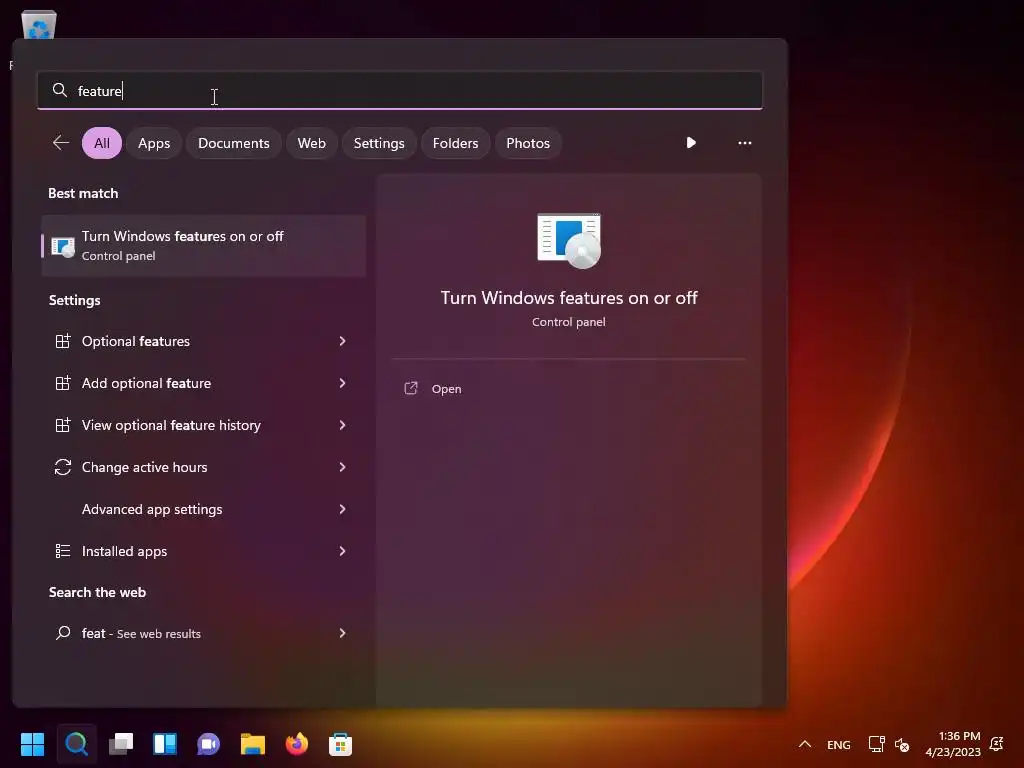Open Task View from the taskbar
The width and height of the screenshot is (1024, 768).
point(121,744)
